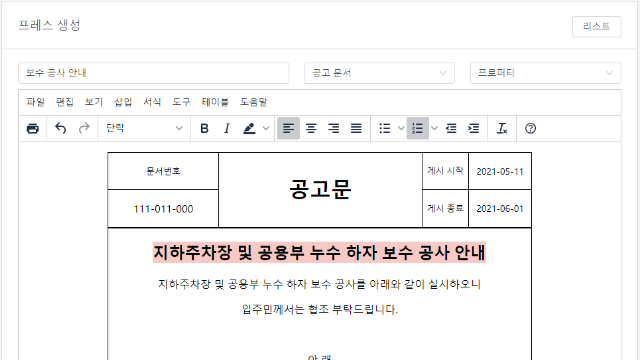Decrease indent of the paragraph
This screenshot has height=360, width=640.
point(451,129)
